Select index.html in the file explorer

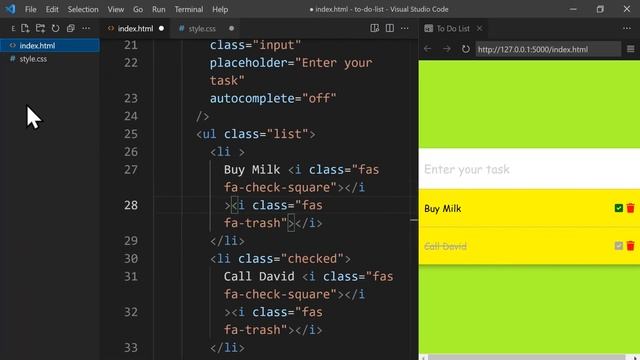pyautogui.click(x=50, y=45)
